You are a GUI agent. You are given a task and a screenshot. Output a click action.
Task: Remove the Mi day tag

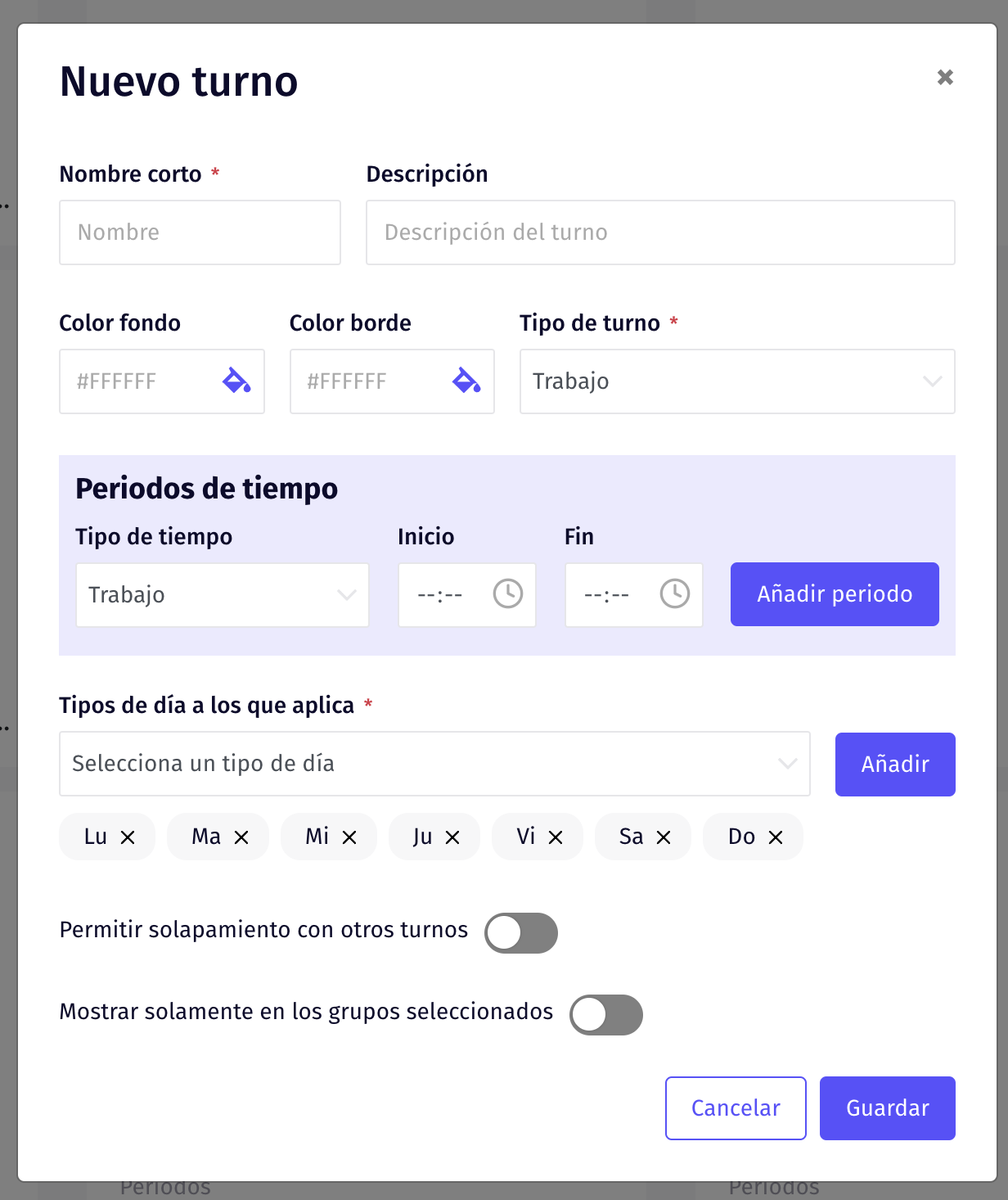(x=349, y=837)
